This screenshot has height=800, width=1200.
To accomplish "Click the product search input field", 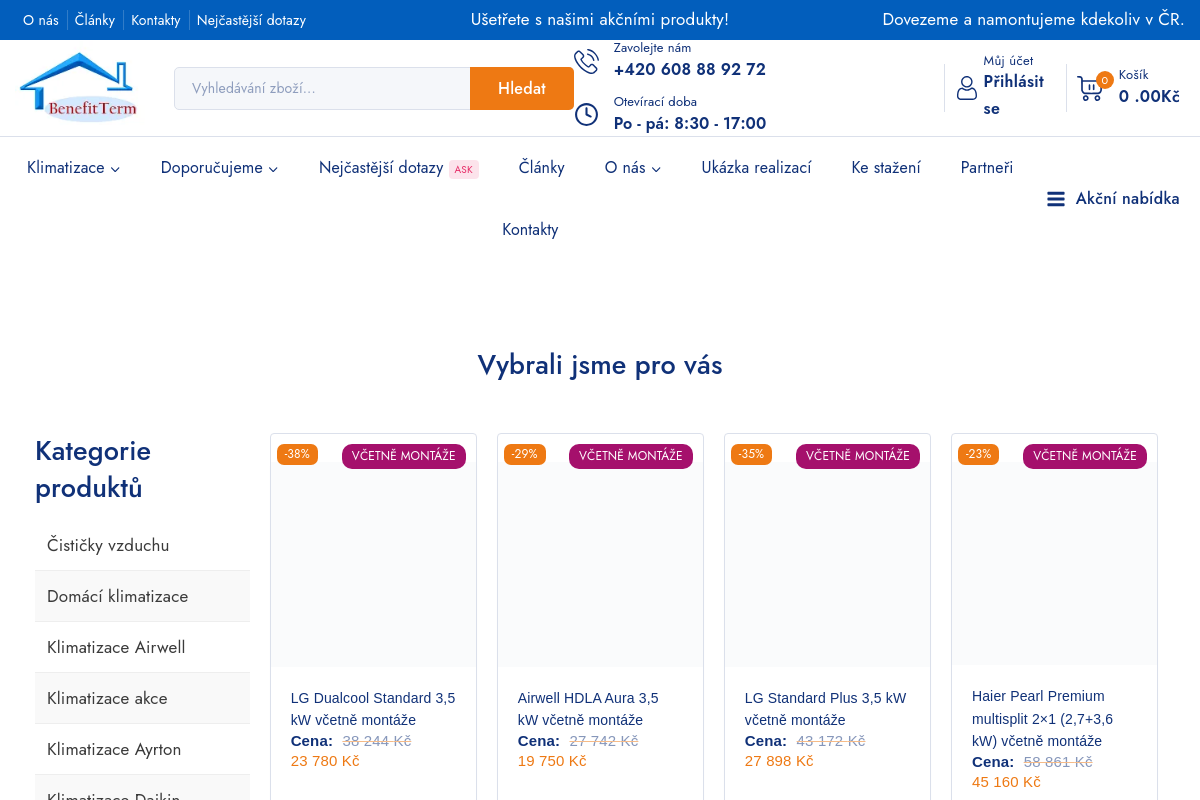I will coord(322,88).
